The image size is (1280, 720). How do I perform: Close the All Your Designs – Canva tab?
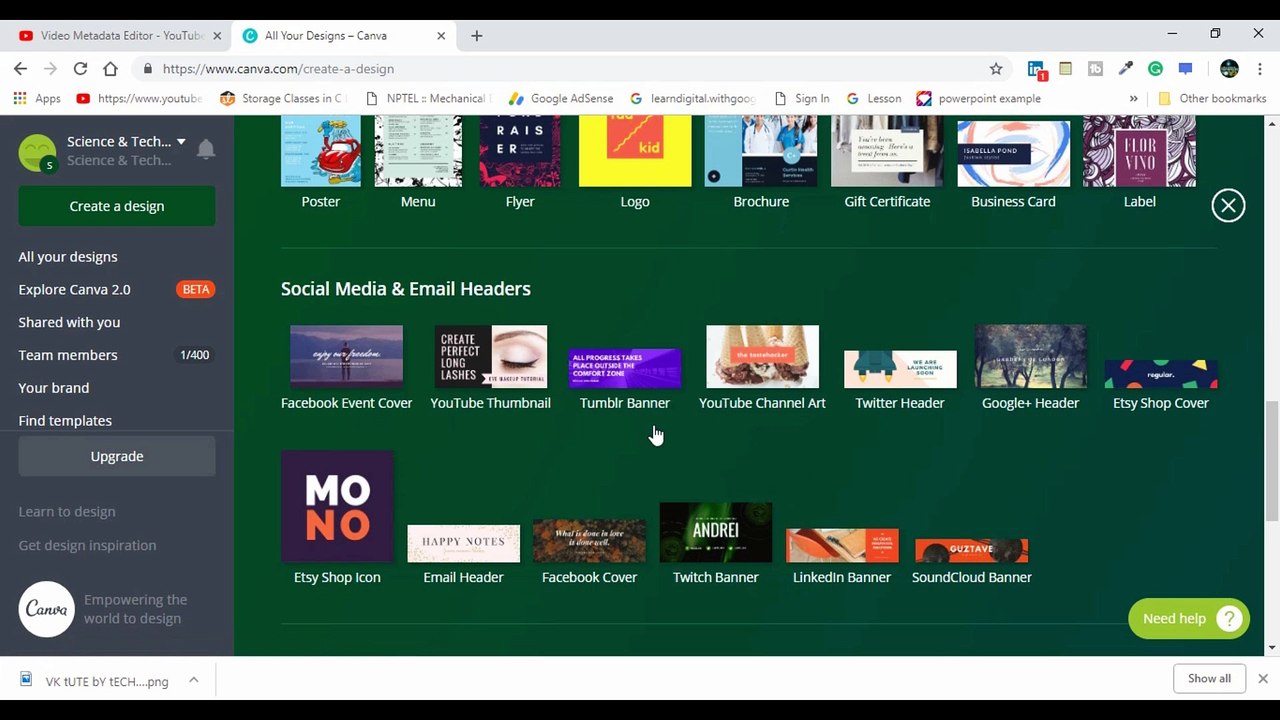click(441, 36)
